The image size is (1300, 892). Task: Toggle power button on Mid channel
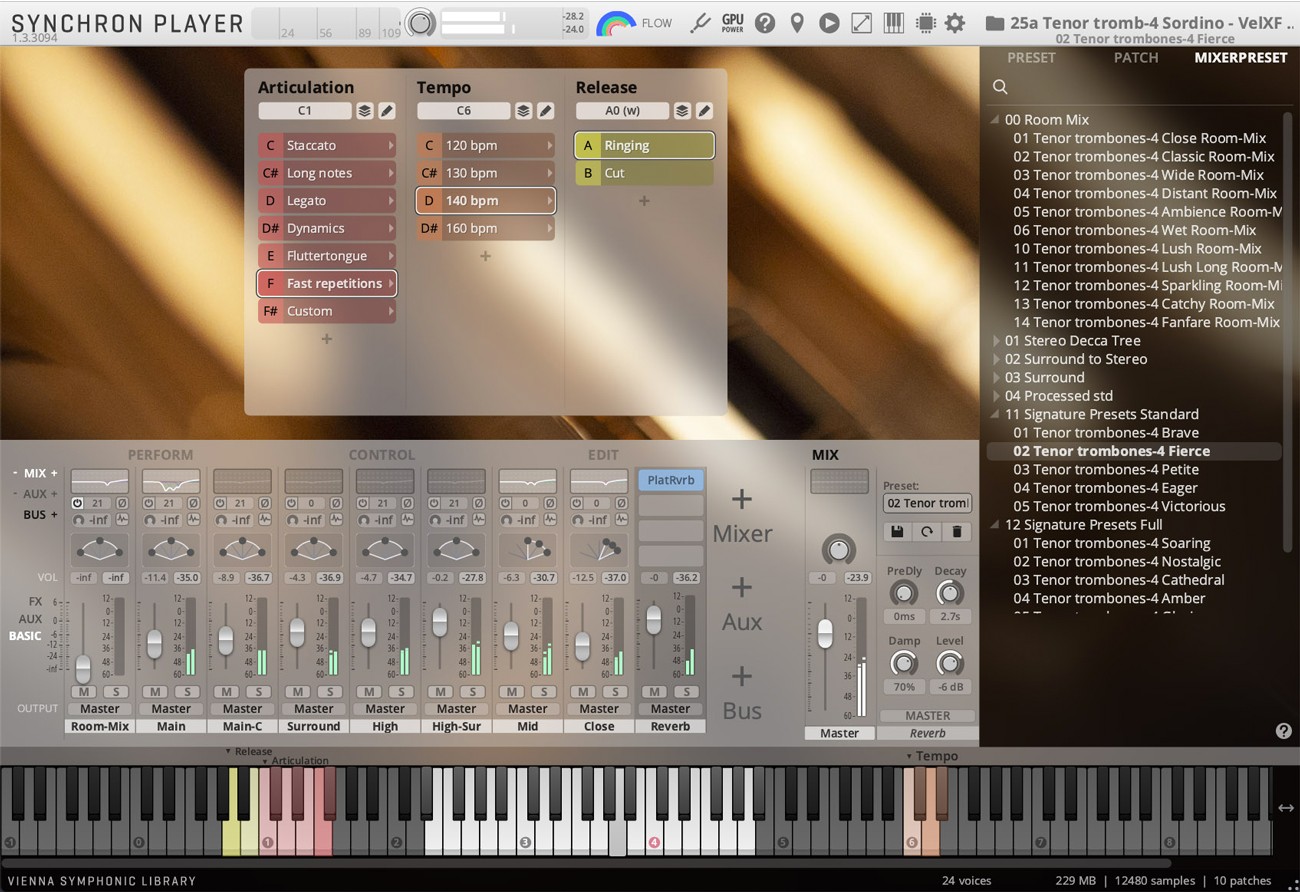(506, 503)
